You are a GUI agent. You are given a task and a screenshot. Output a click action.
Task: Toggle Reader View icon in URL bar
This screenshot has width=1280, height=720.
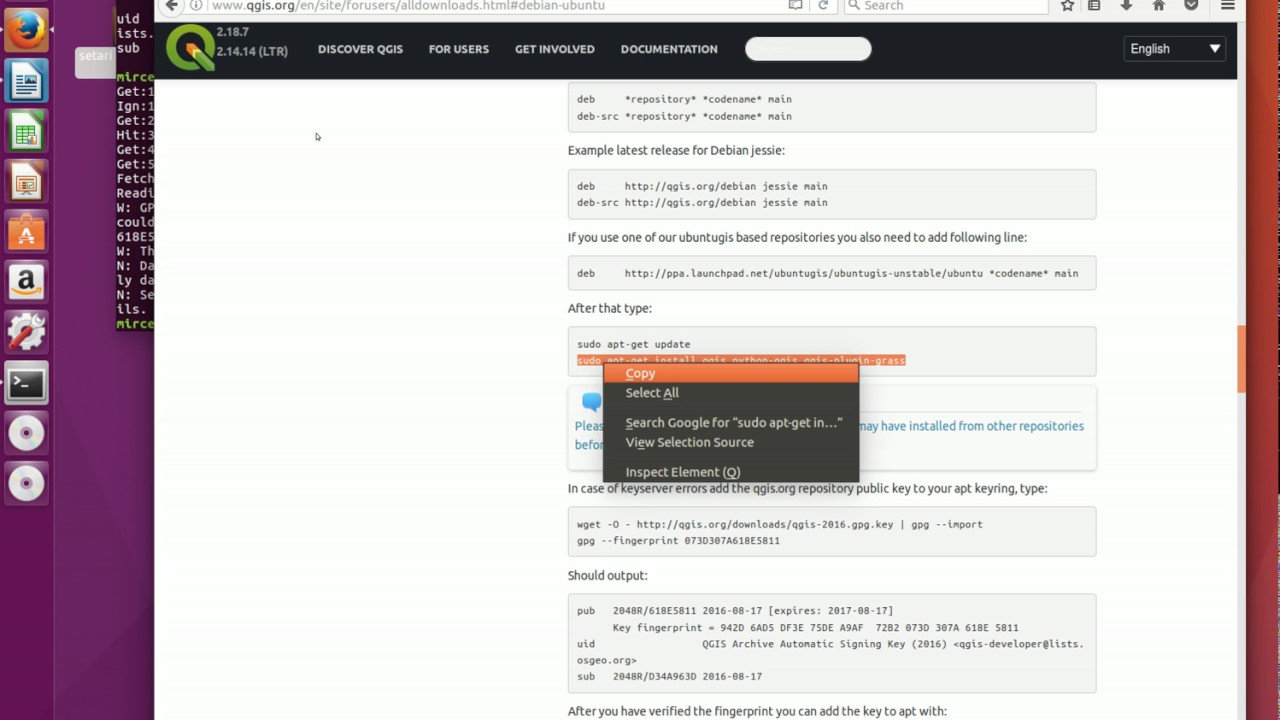(x=795, y=6)
